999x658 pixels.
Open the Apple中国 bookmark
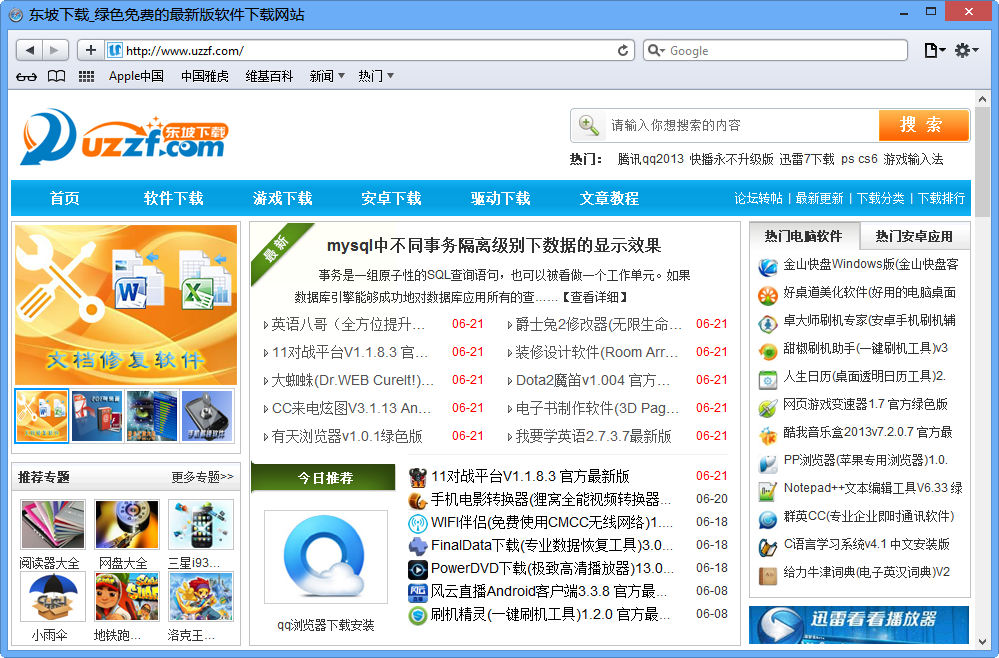pos(136,76)
